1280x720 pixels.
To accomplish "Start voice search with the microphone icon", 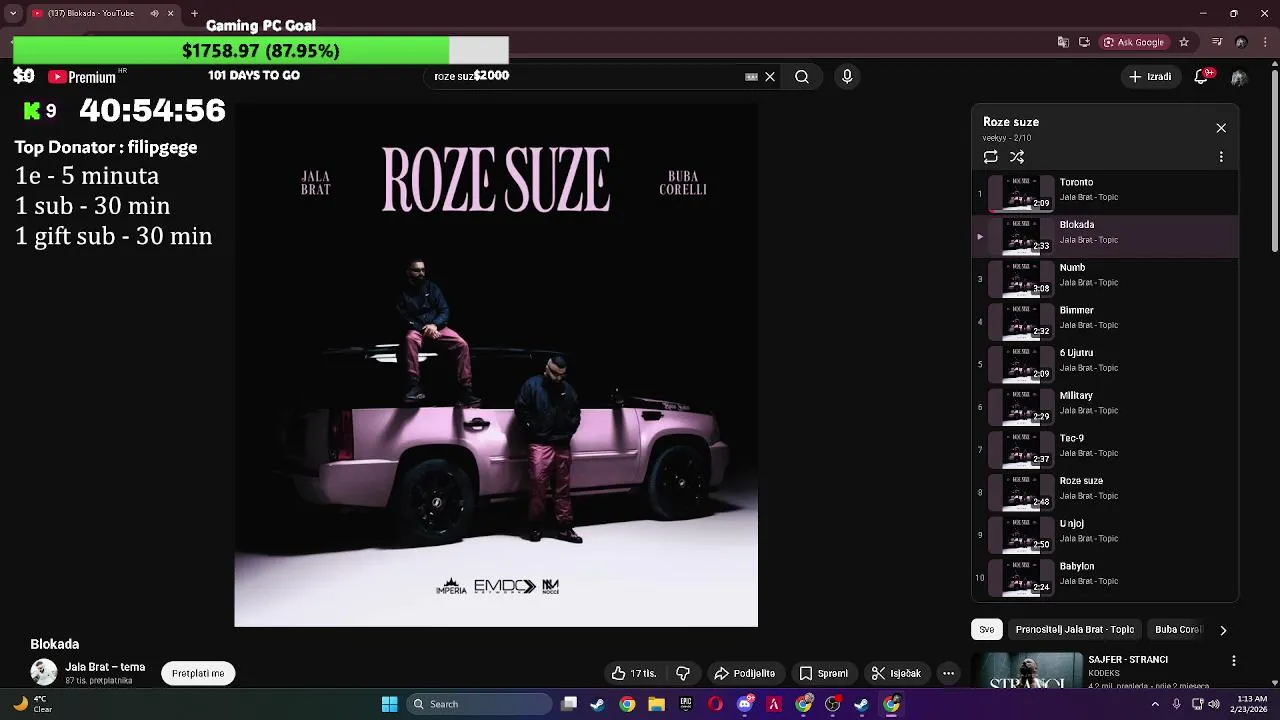I will [847, 77].
